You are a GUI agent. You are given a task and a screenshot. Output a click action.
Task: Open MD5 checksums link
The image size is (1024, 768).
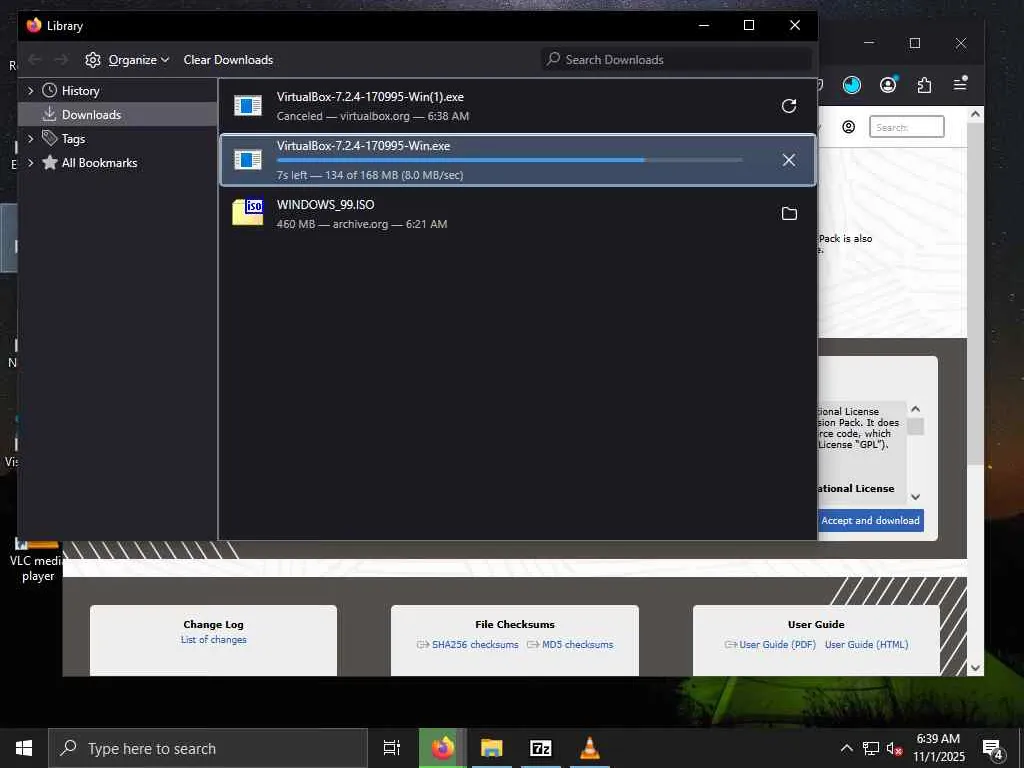pyautogui.click(x=577, y=645)
